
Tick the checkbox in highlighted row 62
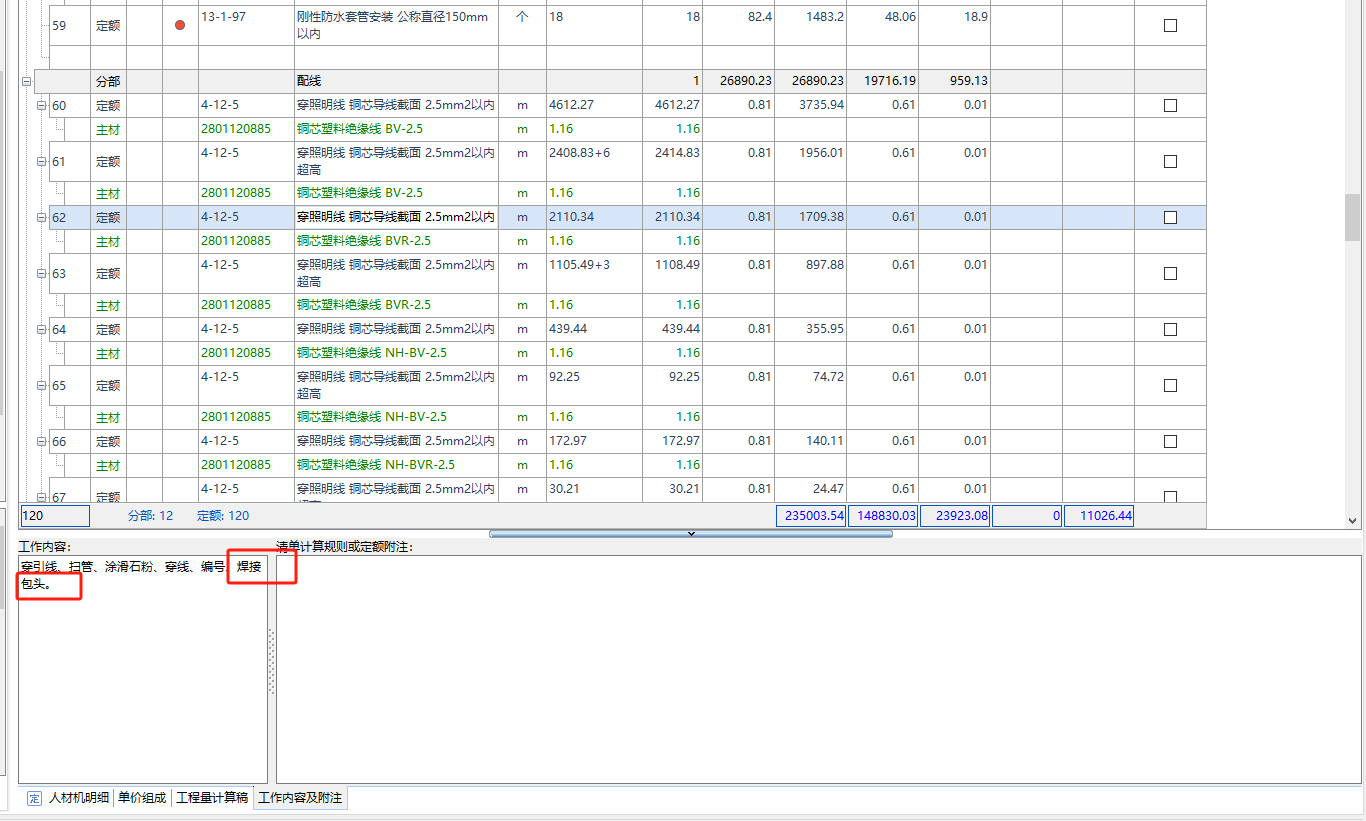coord(1170,217)
